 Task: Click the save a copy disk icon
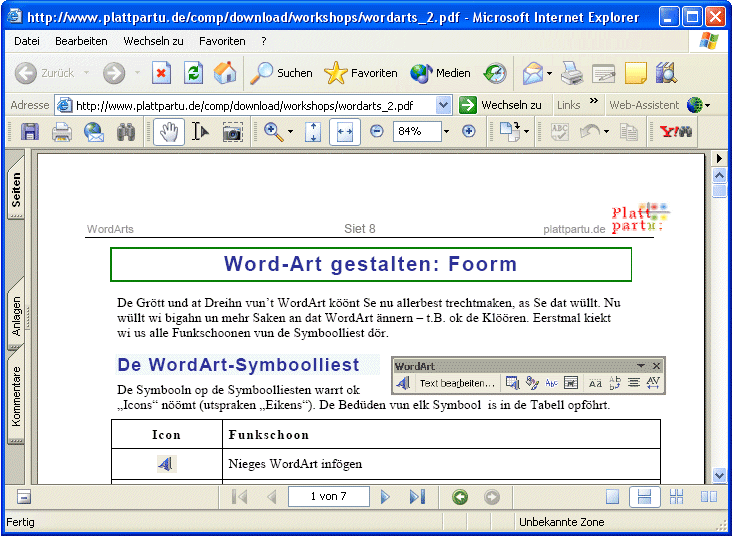point(30,131)
